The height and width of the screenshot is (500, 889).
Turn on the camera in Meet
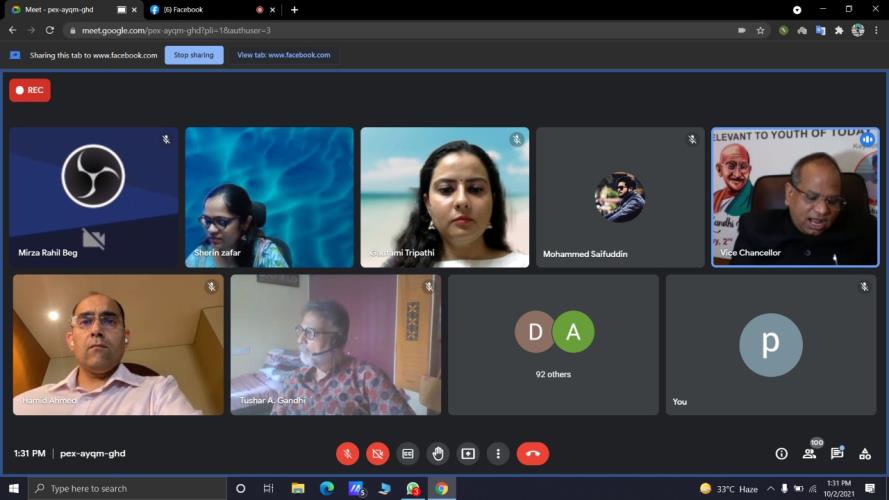coord(377,453)
